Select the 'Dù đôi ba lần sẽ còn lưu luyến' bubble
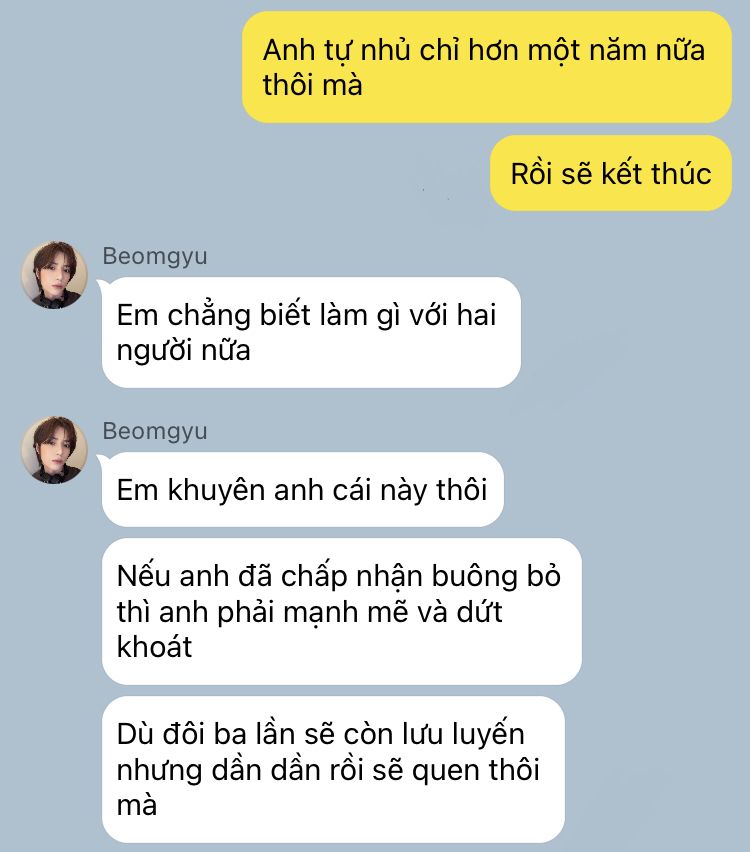 [x=333, y=769]
